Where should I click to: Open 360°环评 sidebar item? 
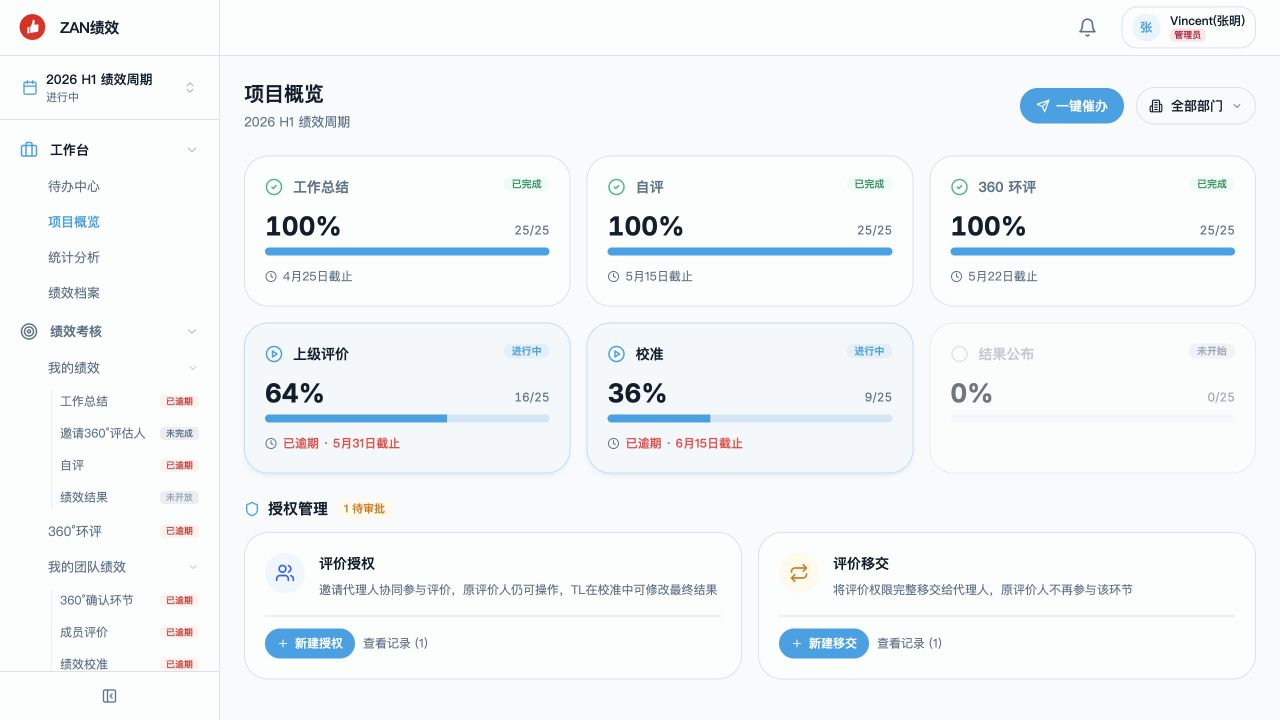[x=75, y=531]
